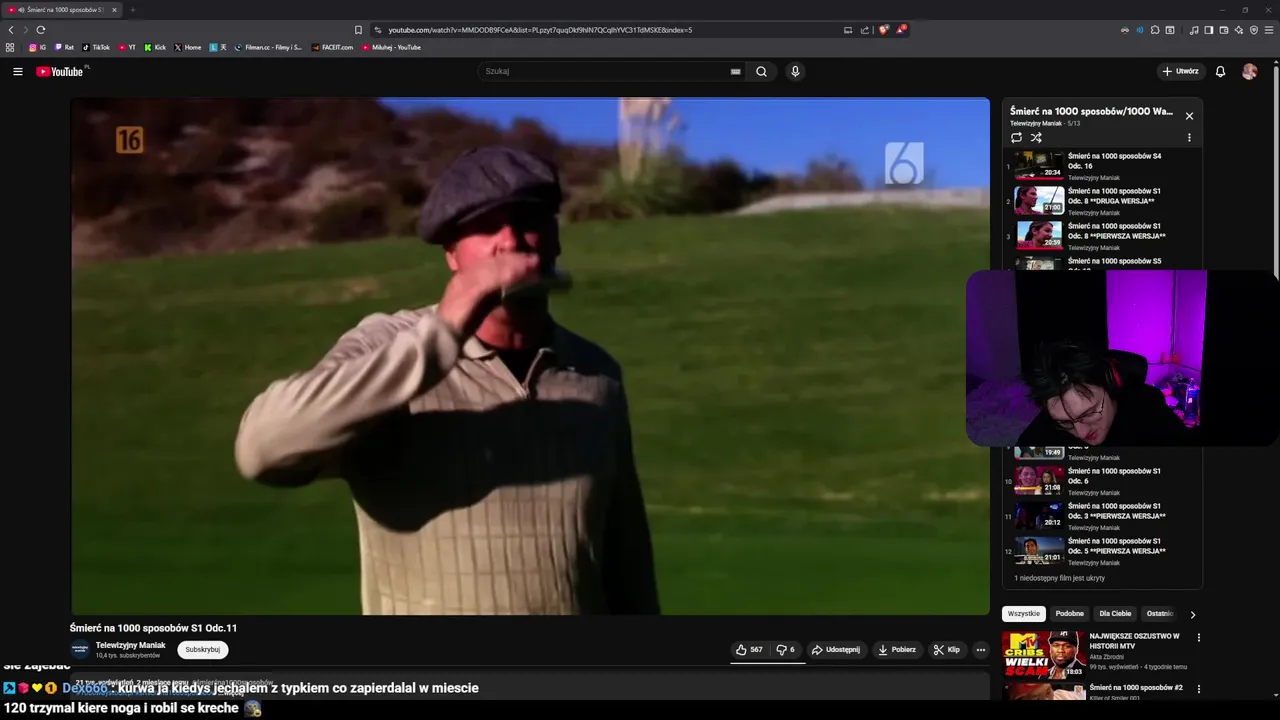
Task: Toggle the browser sidebar panel
Action: pyautogui.click(x=1208, y=30)
